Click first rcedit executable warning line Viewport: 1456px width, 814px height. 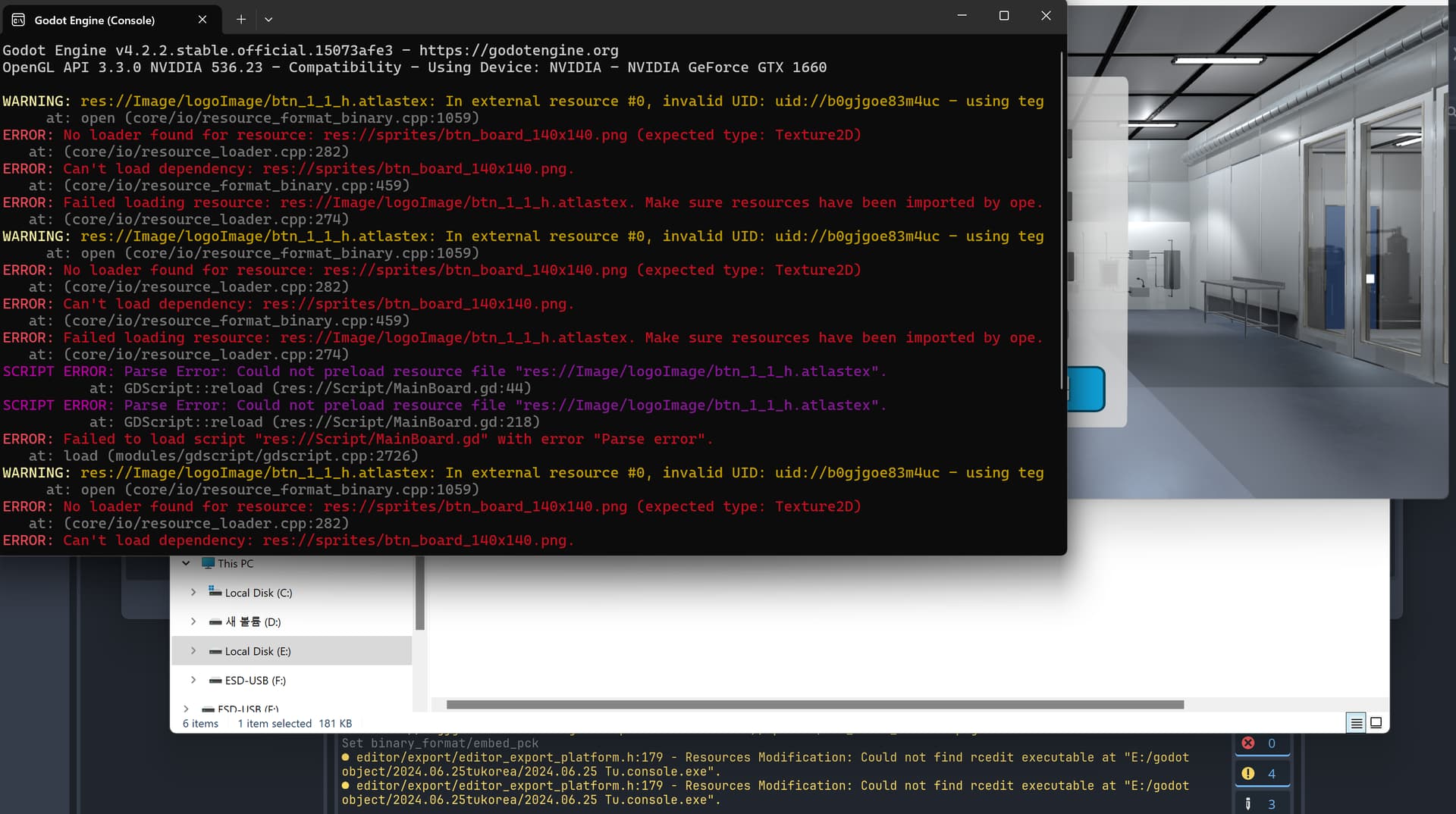coord(766,764)
